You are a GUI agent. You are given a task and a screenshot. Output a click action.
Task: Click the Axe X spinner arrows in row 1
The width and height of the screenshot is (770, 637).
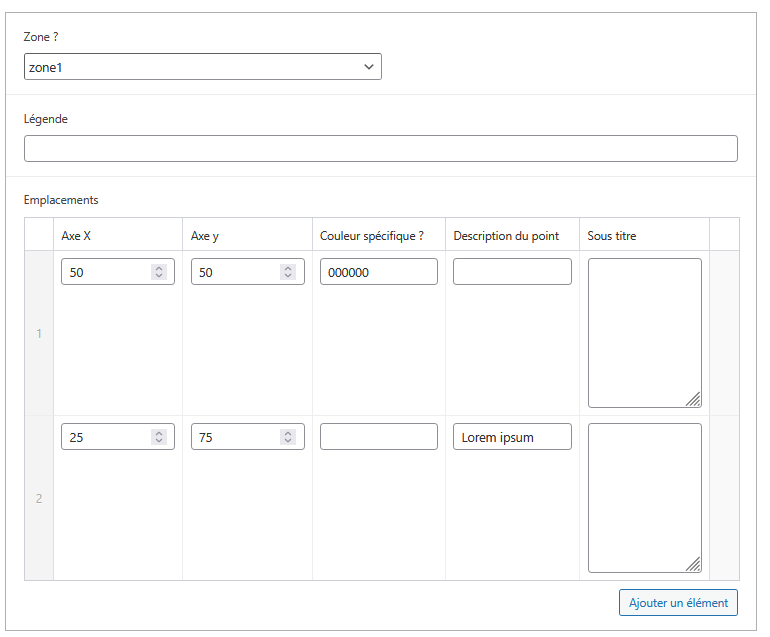pyautogui.click(x=158, y=272)
